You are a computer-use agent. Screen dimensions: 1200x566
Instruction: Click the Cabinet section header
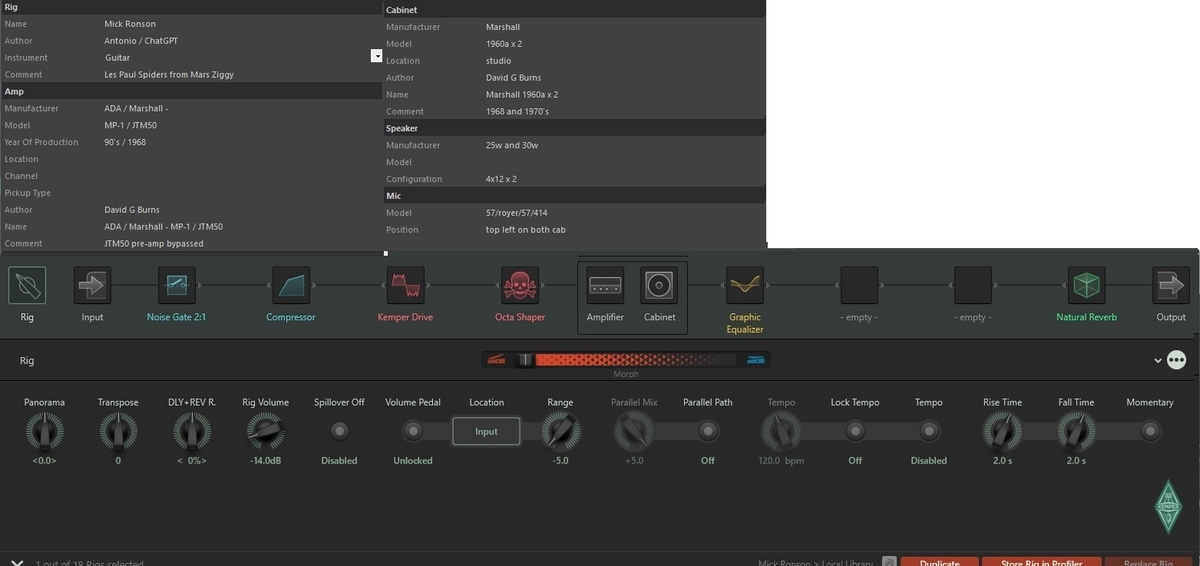tap(574, 10)
